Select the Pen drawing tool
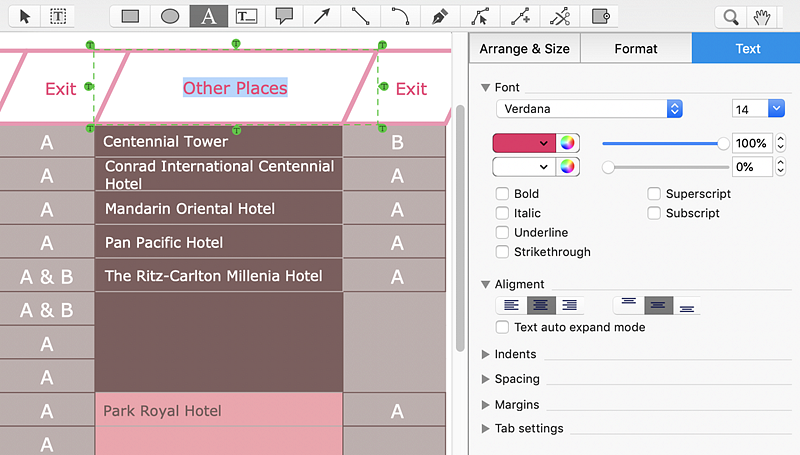 [x=440, y=17]
